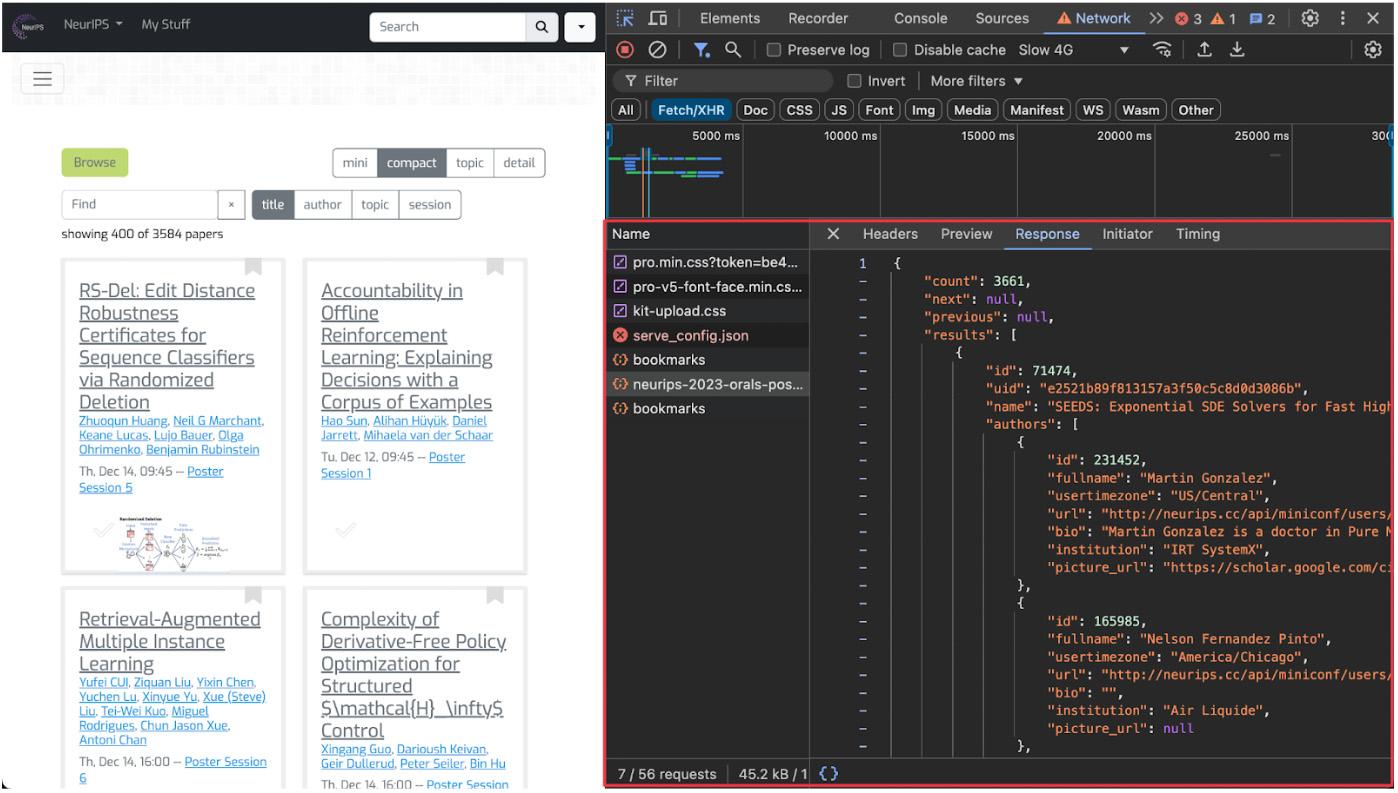Toggle the Doc filter
This screenshot has width=1398, height=793.
pyautogui.click(x=755, y=111)
